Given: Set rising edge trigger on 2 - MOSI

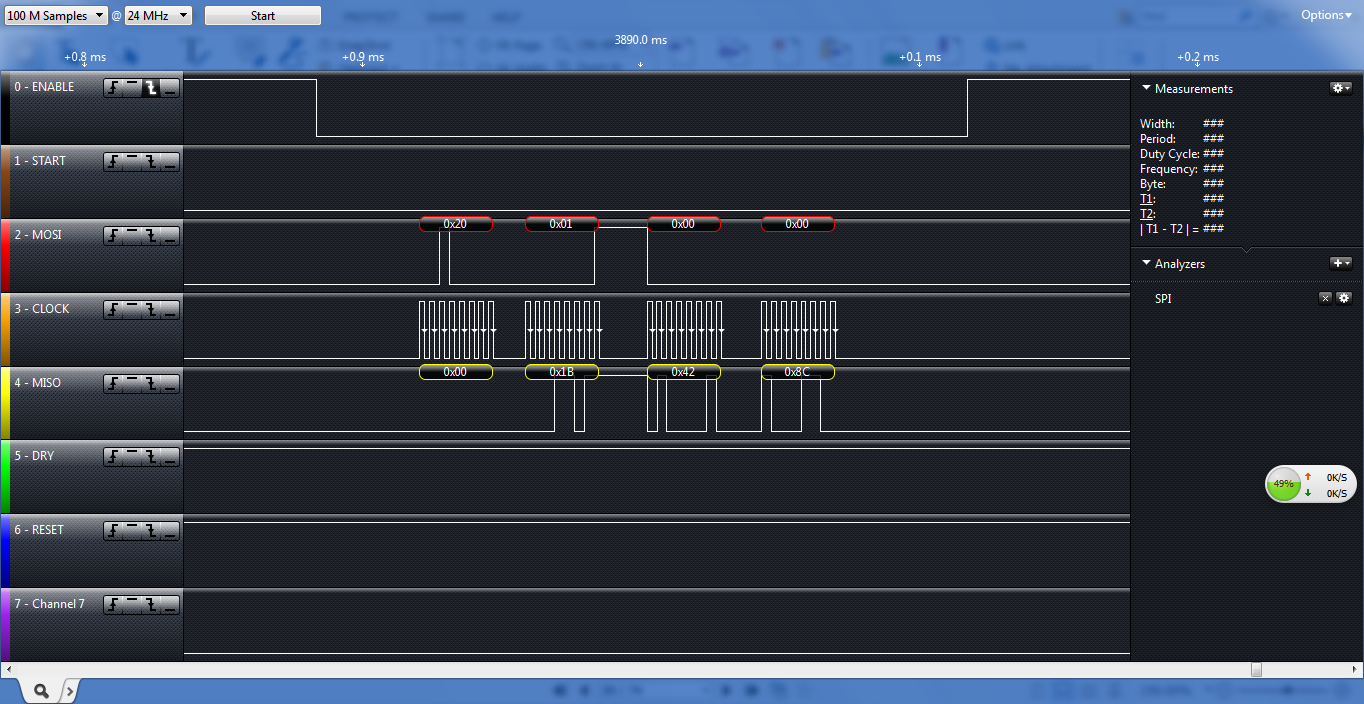Looking at the screenshot, I should coord(113,235).
